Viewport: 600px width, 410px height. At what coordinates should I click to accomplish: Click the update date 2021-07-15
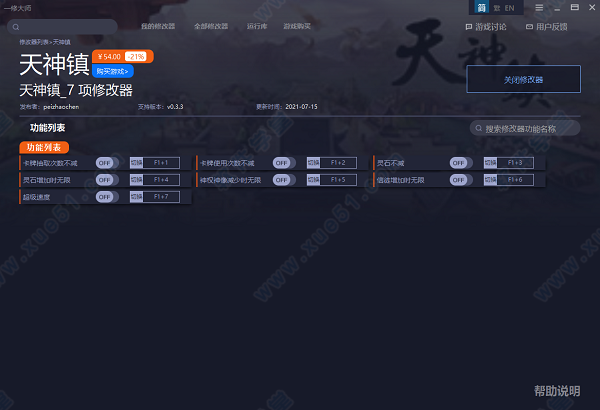click(x=301, y=107)
